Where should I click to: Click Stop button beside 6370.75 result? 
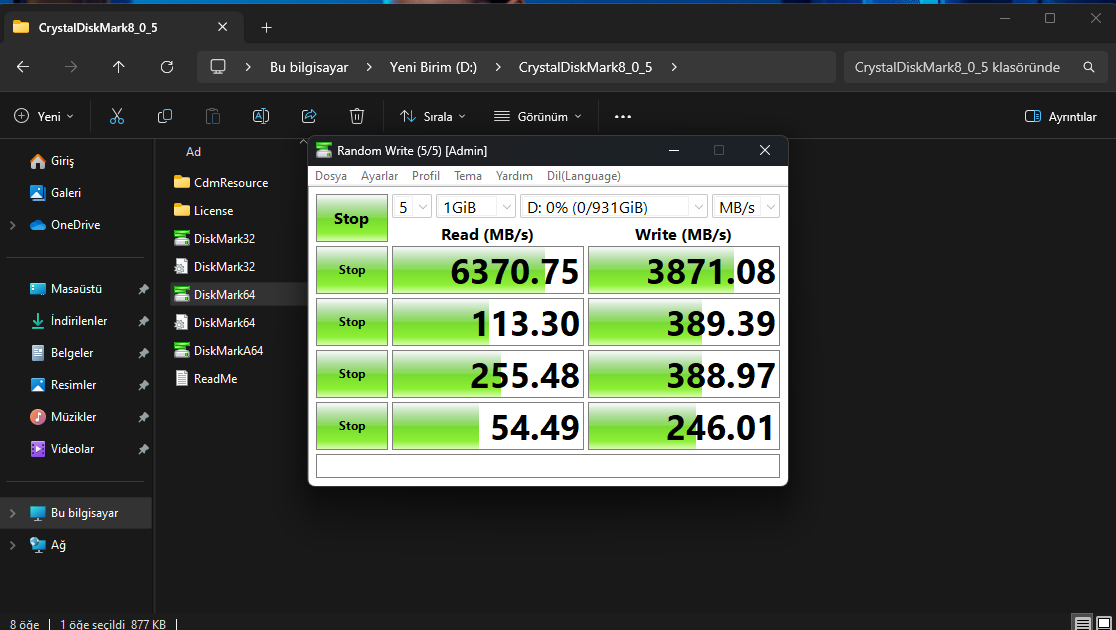352,270
